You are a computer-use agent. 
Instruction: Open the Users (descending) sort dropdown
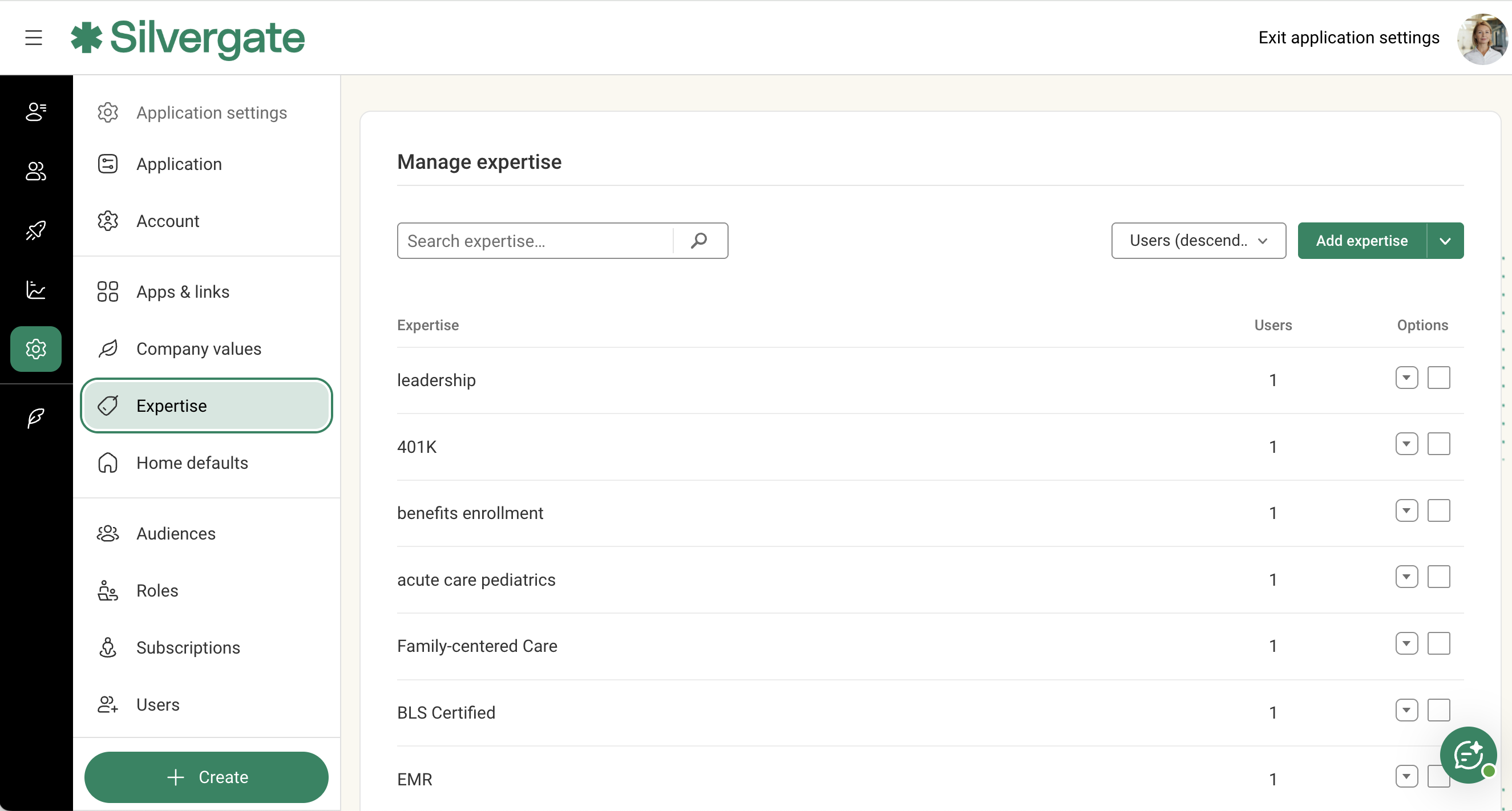(1199, 241)
